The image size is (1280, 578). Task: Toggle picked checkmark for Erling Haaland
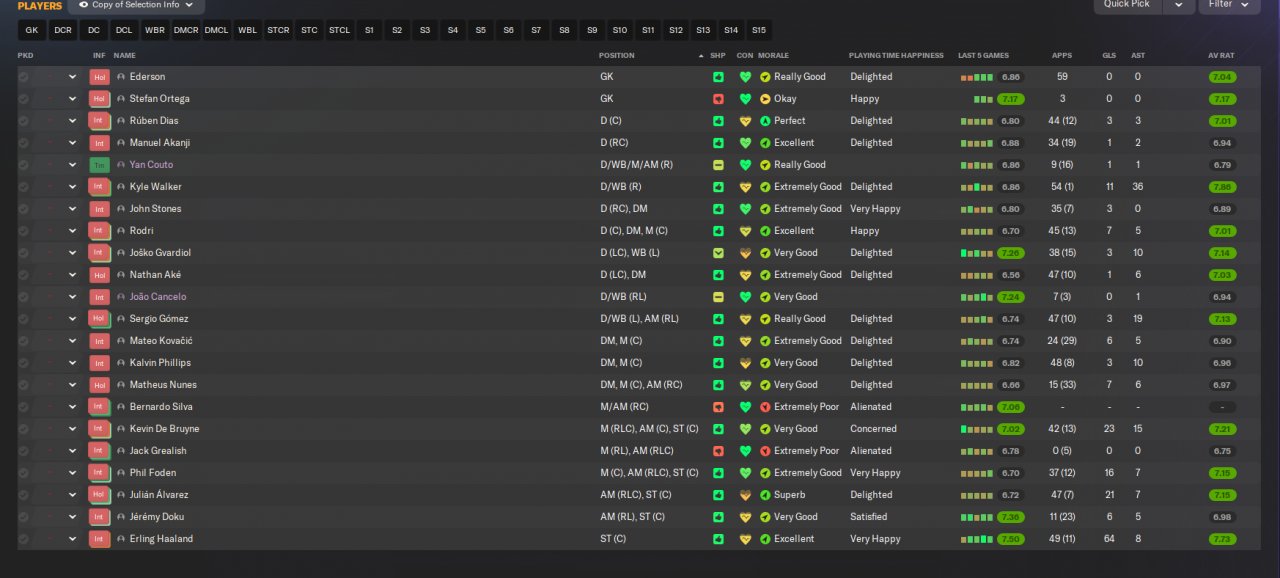(x=24, y=539)
